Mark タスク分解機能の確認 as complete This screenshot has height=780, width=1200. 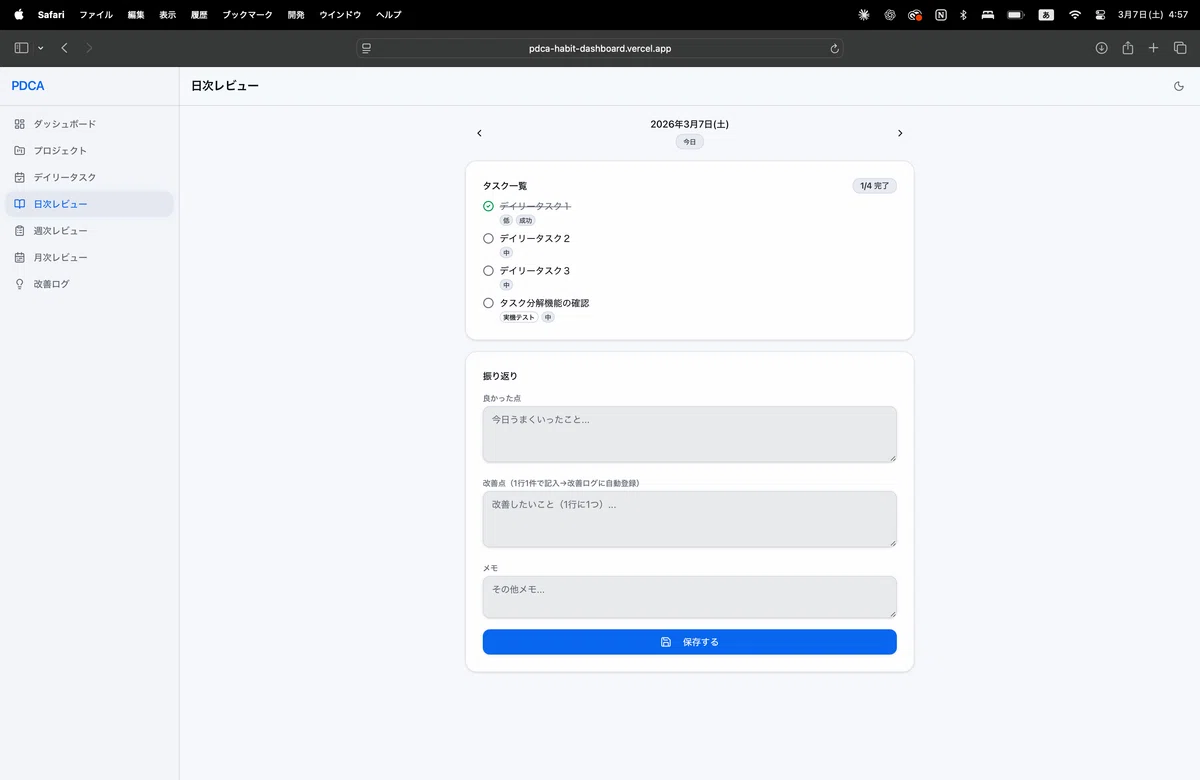coord(488,302)
